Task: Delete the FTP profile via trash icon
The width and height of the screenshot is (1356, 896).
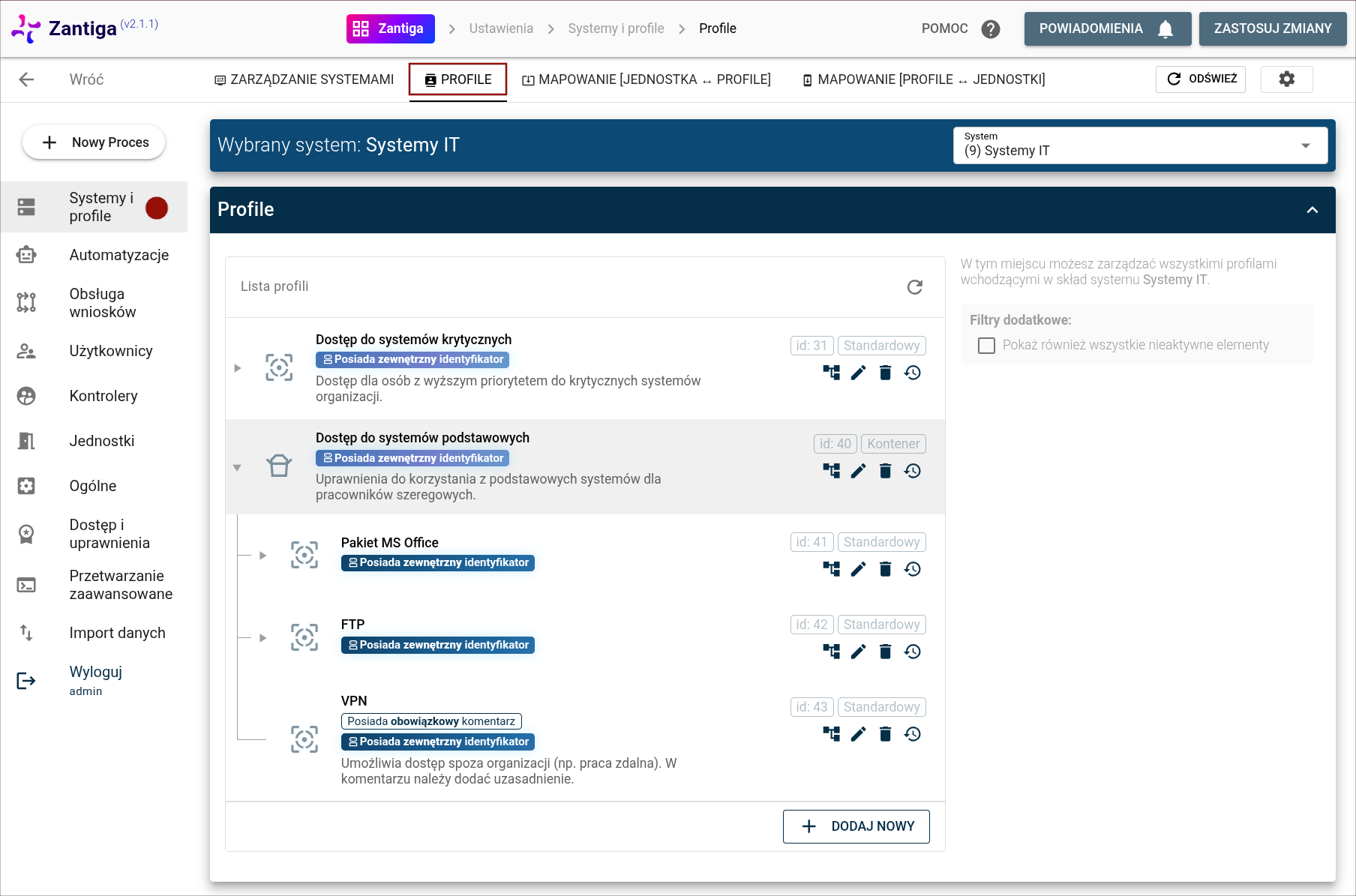Action: (885, 652)
